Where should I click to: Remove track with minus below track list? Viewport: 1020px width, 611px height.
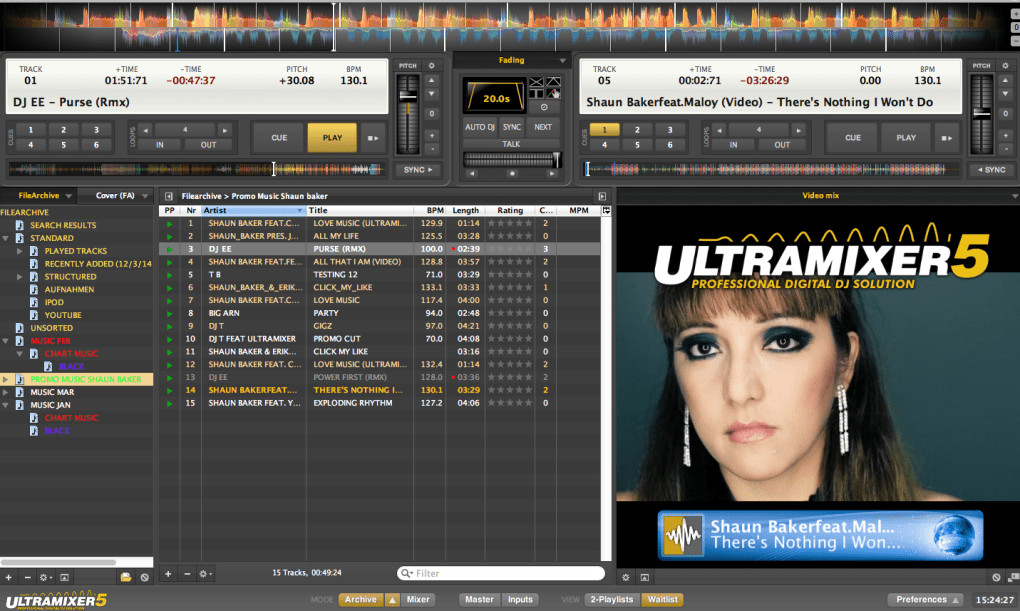click(187, 574)
